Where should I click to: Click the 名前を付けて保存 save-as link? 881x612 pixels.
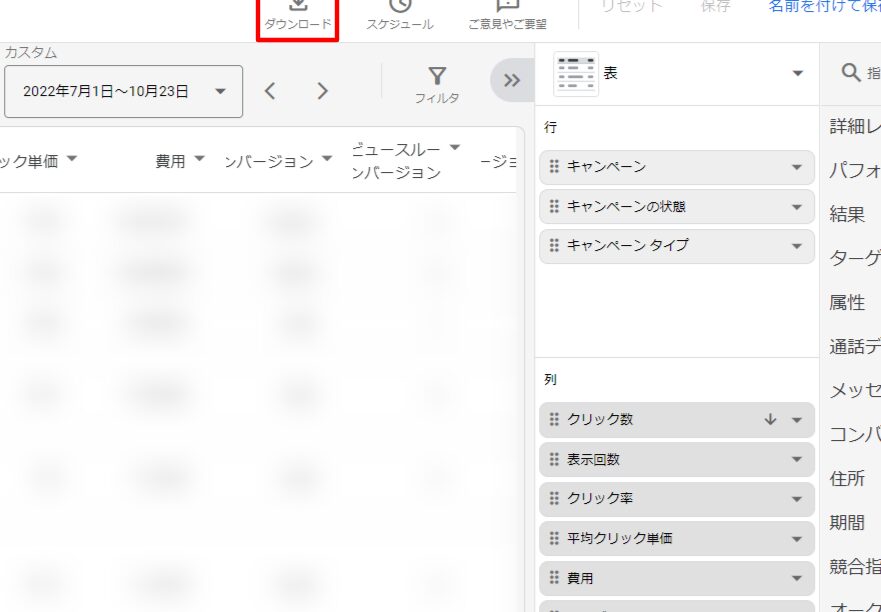(x=824, y=6)
